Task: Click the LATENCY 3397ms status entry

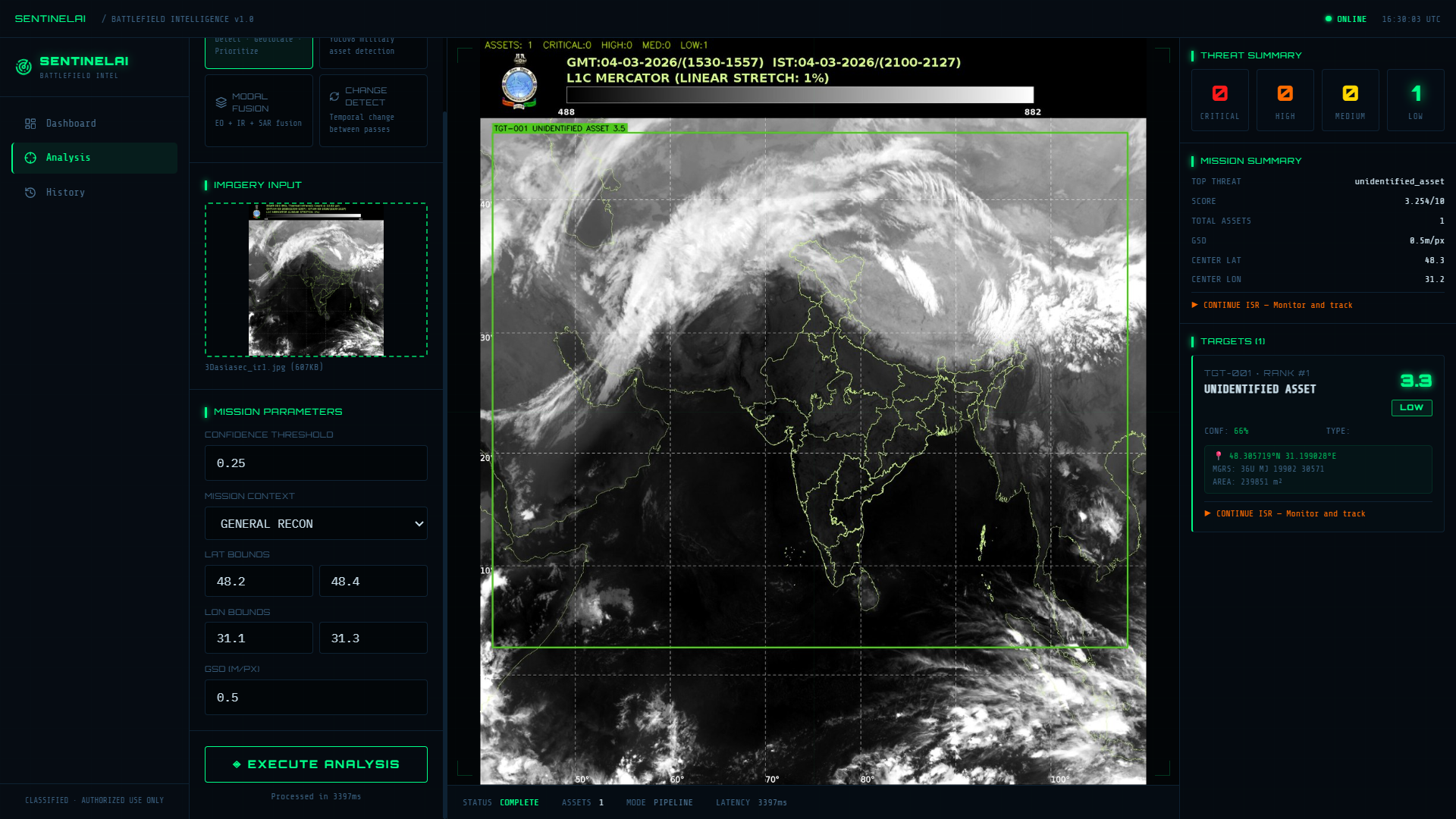Action: pyautogui.click(x=752, y=802)
